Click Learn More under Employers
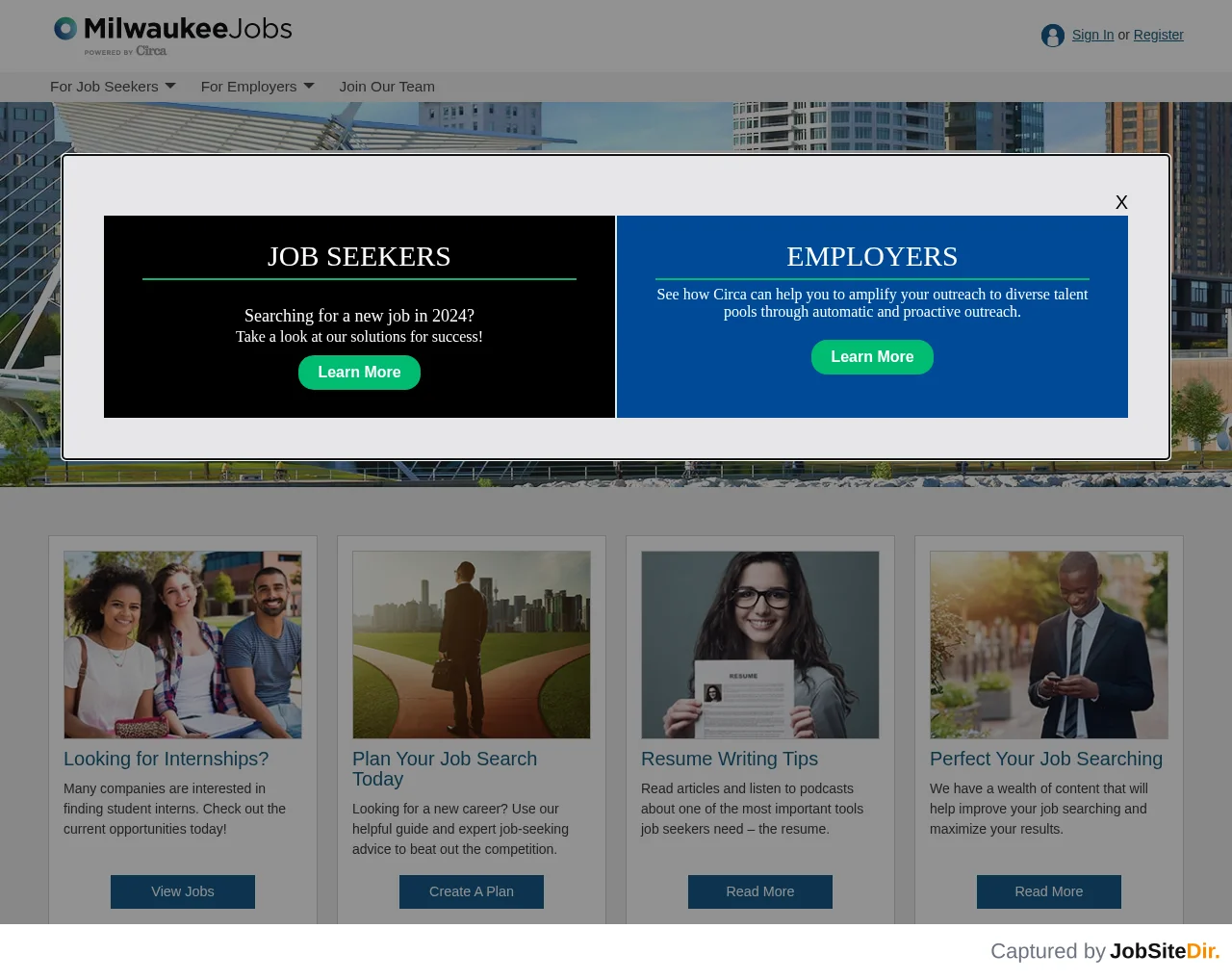This screenshot has height=980, width=1232. pyautogui.click(x=872, y=357)
